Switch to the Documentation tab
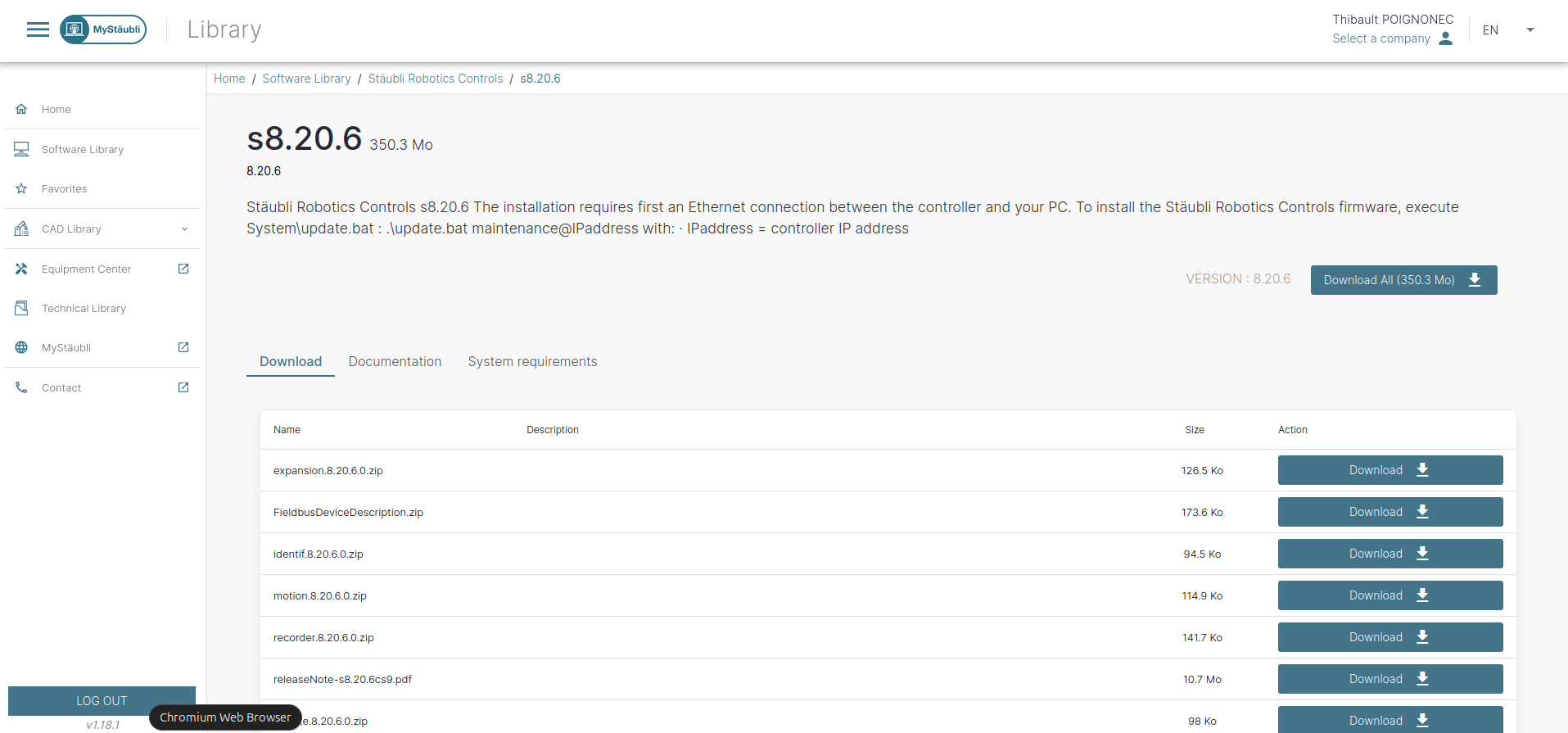 [x=395, y=361]
